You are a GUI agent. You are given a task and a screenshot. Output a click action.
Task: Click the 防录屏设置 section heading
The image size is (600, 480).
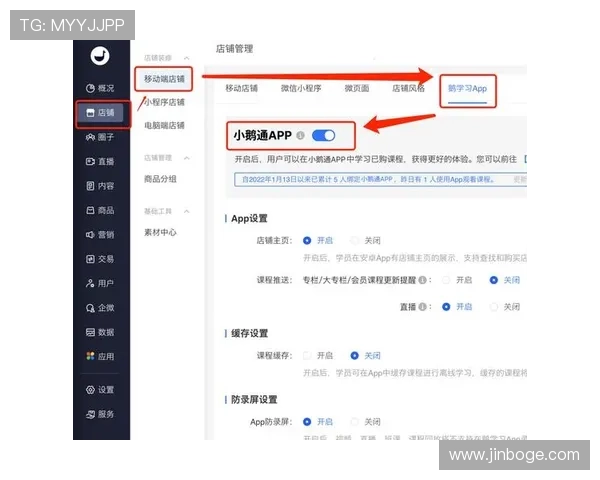[254, 400]
